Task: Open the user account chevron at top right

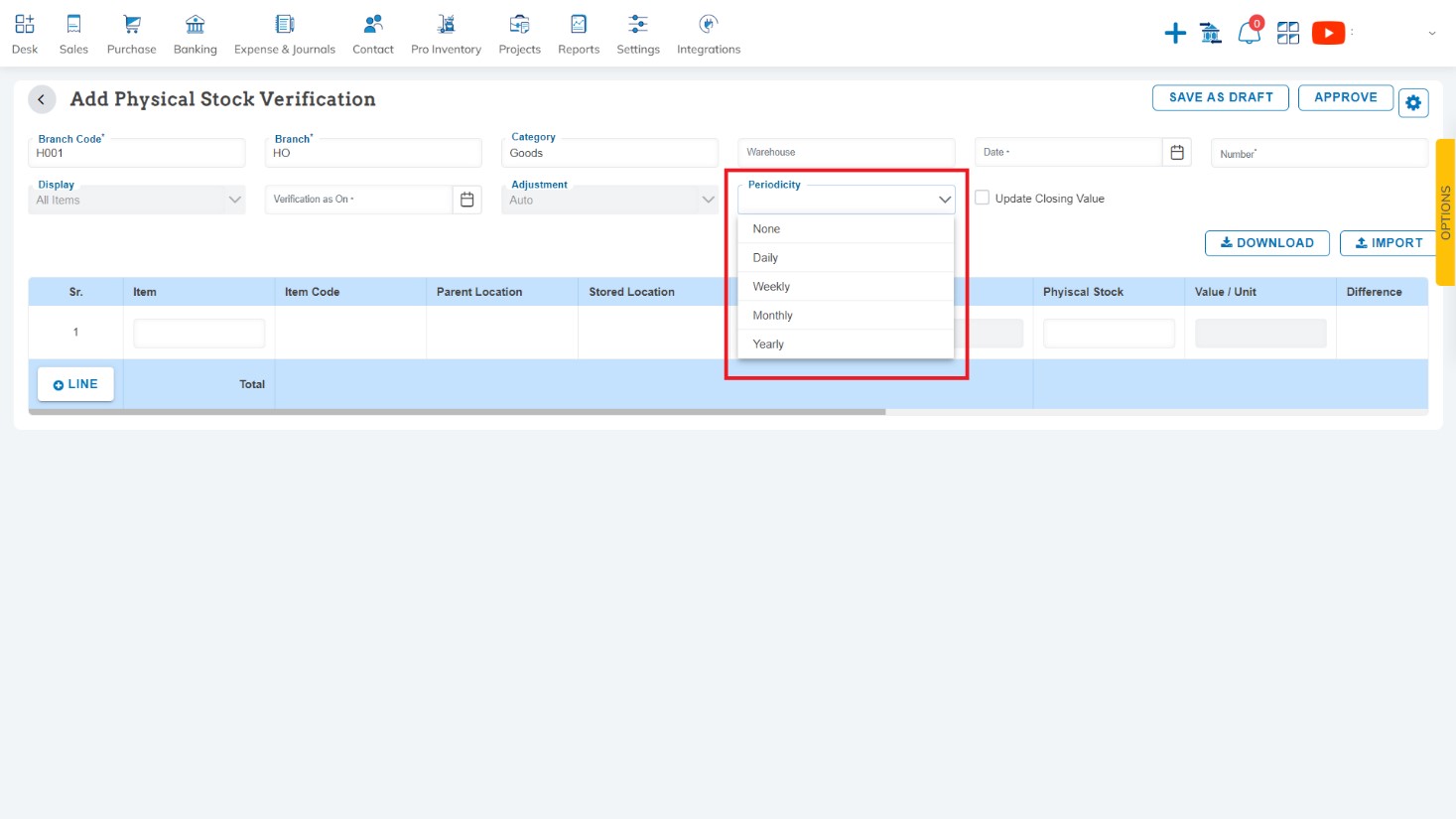Action: [1432, 34]
